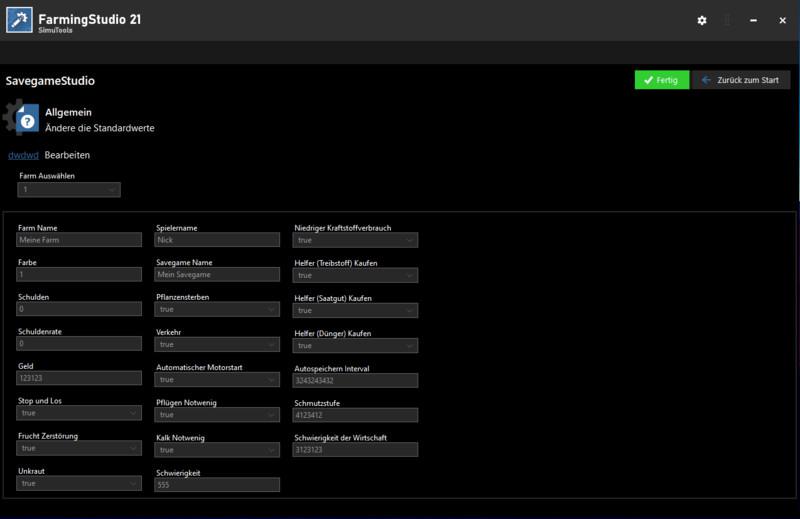
Task: Expand the Helfer (Saatgut) Kaufen dropdown
Action: point(356,310)
